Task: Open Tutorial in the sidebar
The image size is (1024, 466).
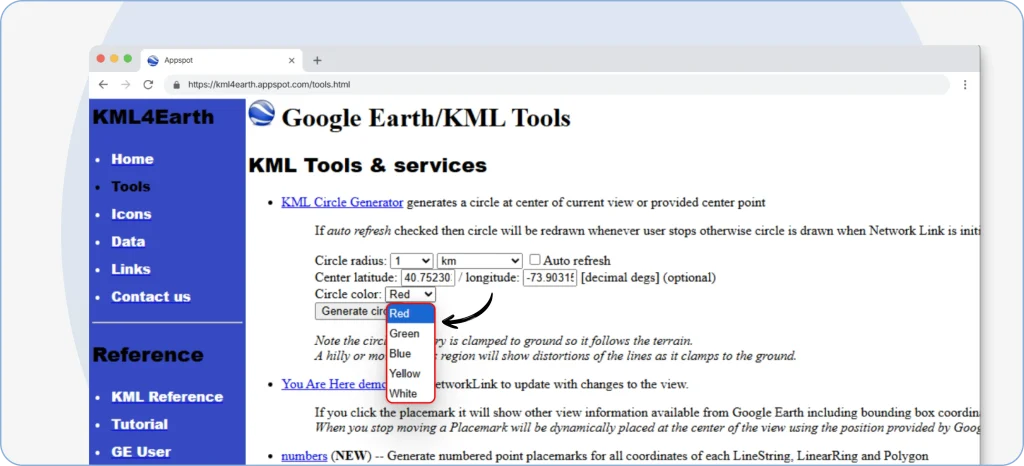Action: point(140,424)
